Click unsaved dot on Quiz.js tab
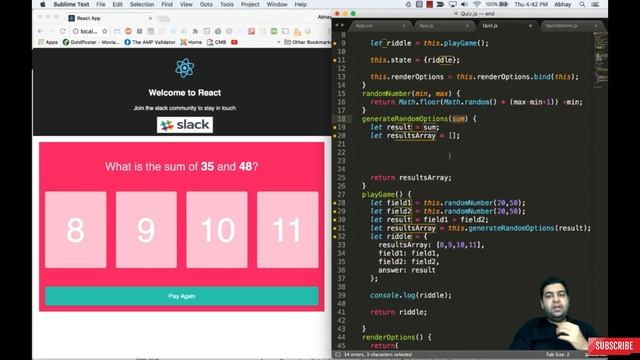 530,26
